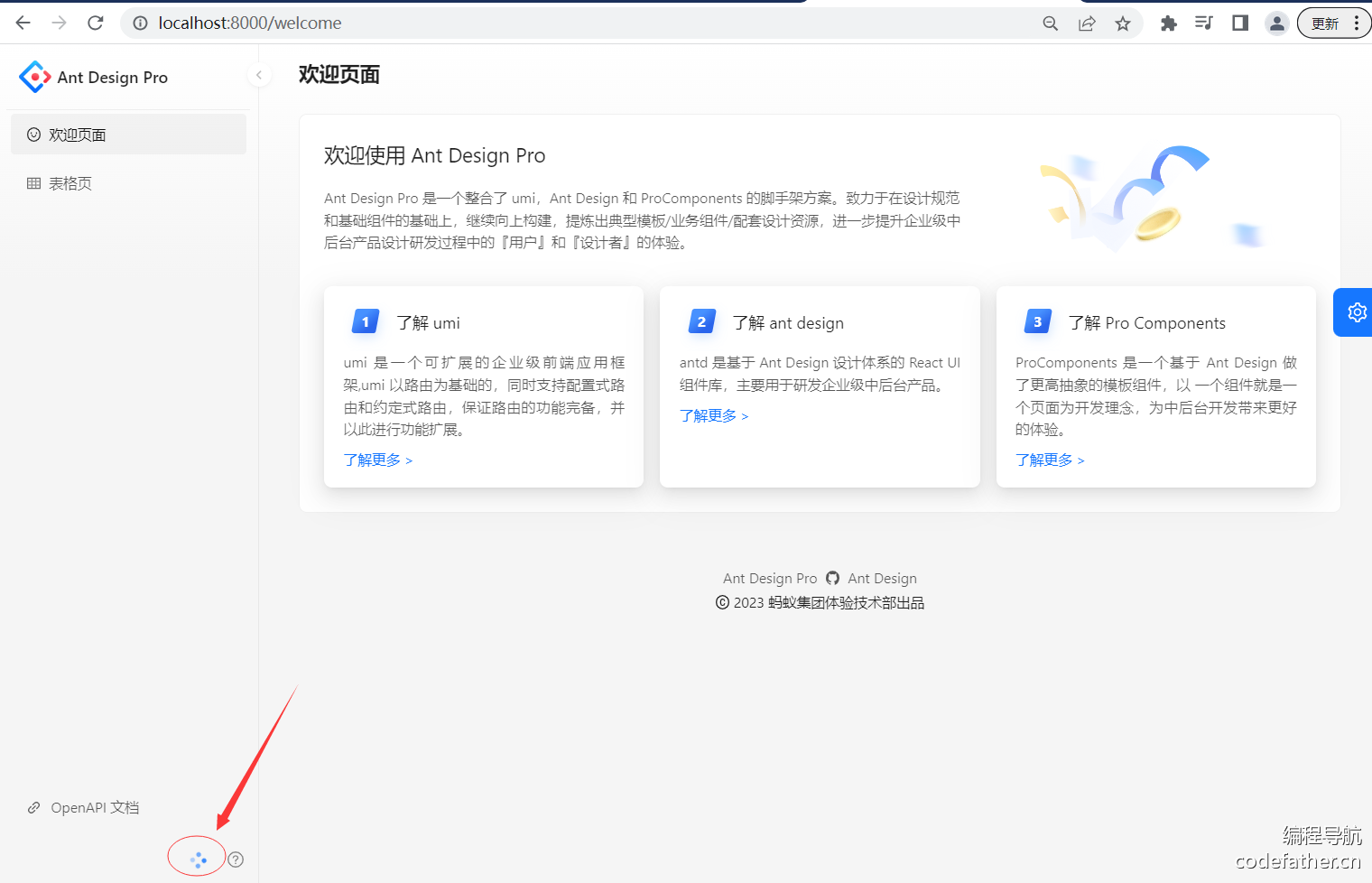Open the Ant Design Pro footer link

tap(770, 579)
